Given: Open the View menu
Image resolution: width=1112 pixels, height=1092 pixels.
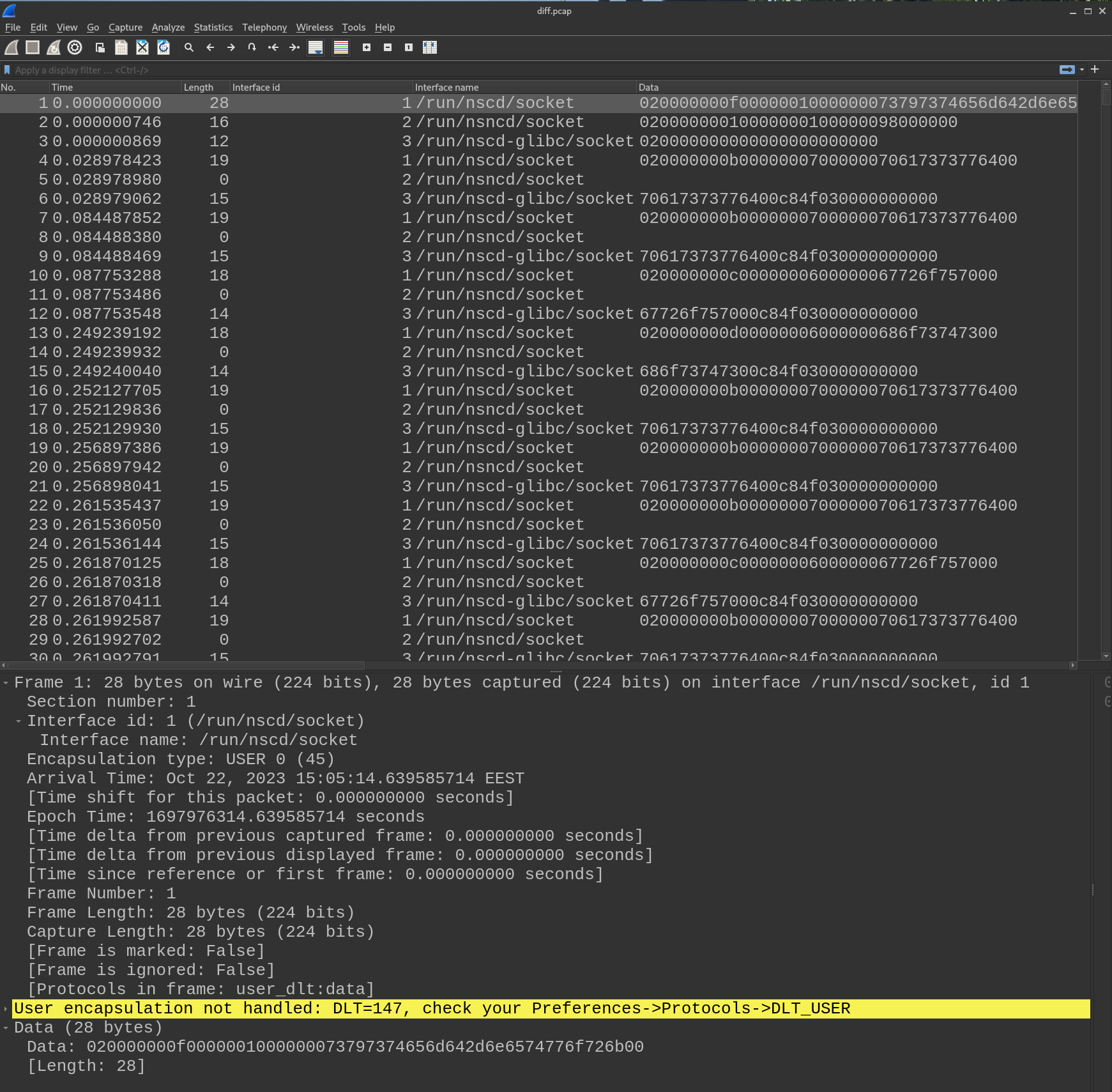Looking at the screenshot, I should 67,27.
